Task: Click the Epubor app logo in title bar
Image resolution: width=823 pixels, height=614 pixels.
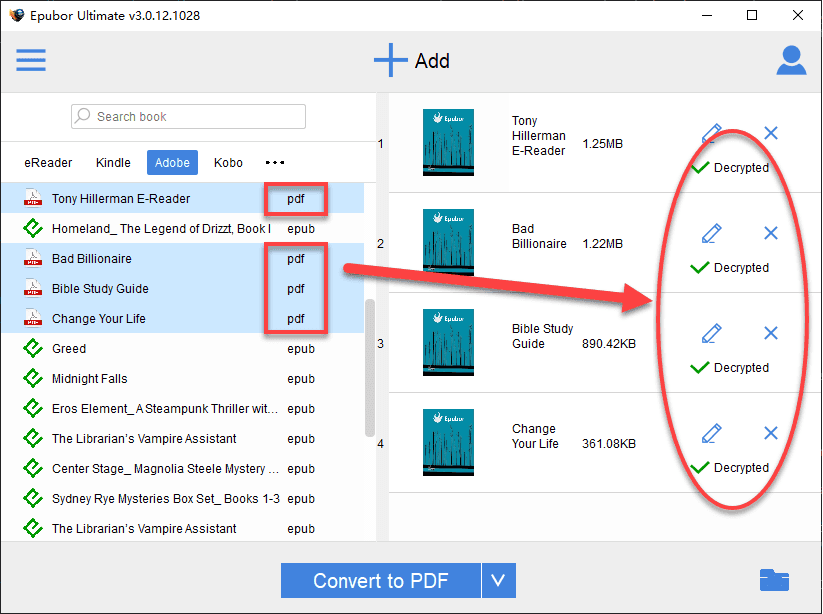Action: pos(16,15)
